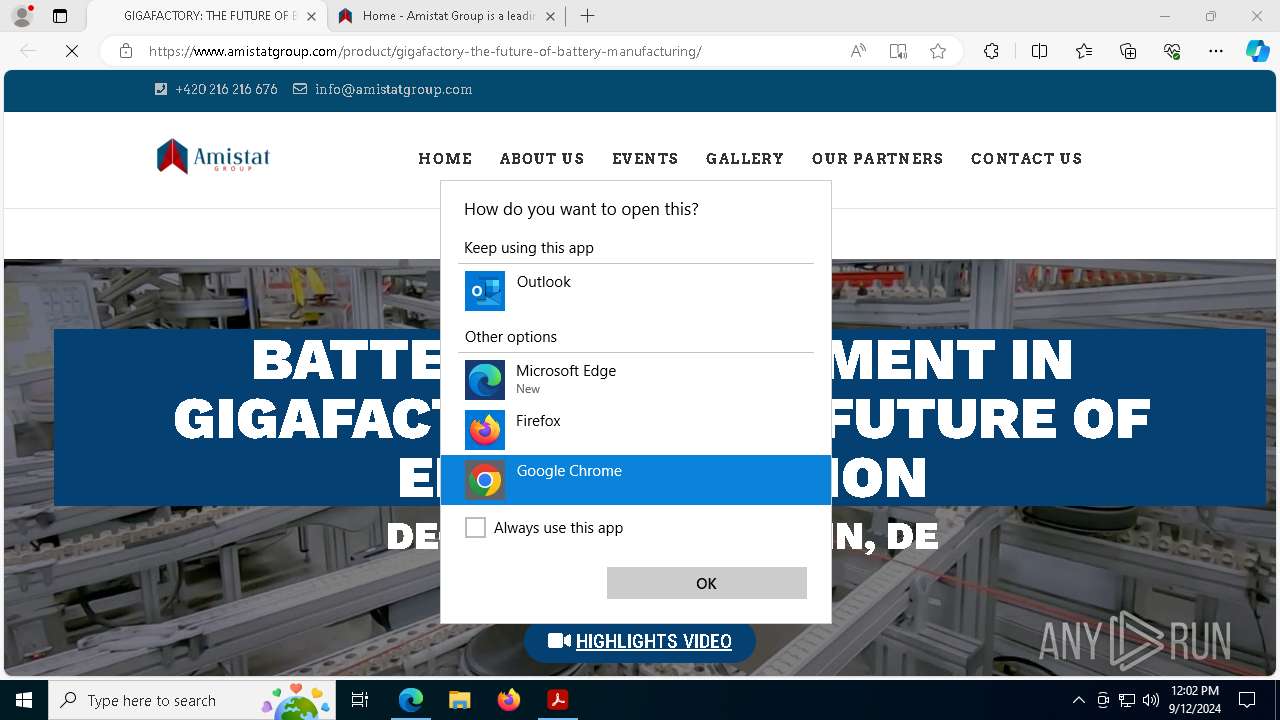Show hidden system tray icons
The height and width of the screenshot is (720, 1280).
[1078, 700]
